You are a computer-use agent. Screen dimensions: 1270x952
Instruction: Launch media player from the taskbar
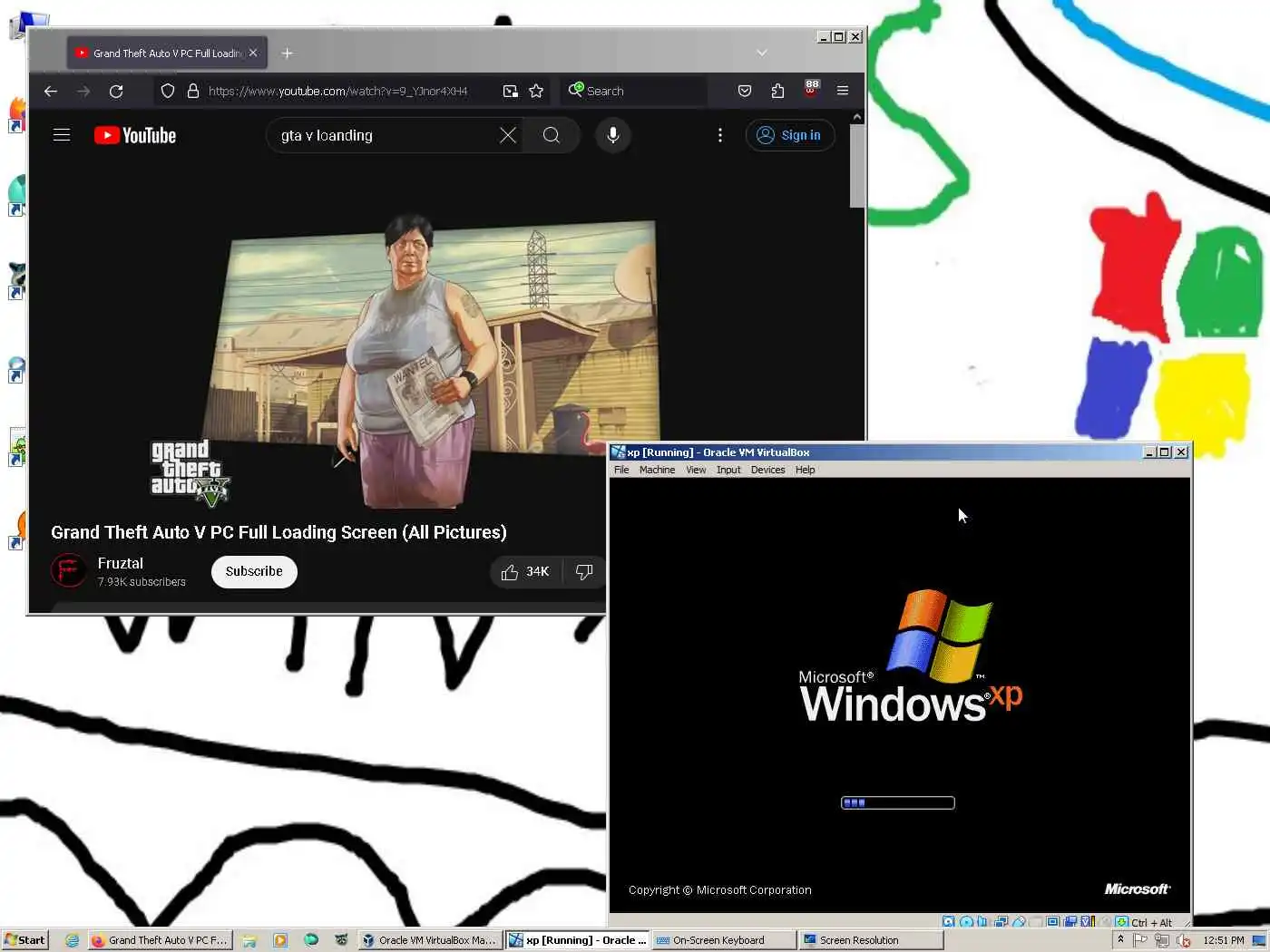[x=280, y=940]
